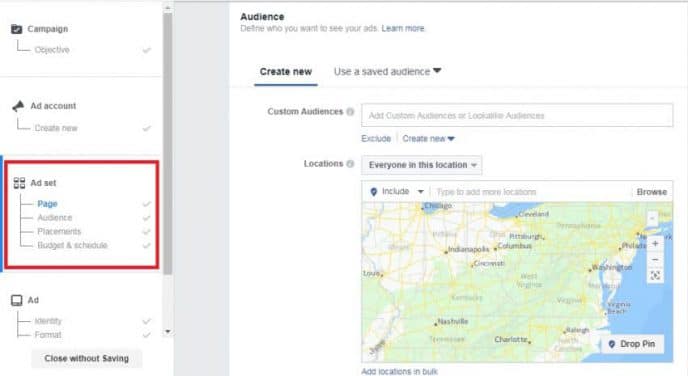The width and height of the screenshot is (688, 376).
Task: Click the Campaign folder icon
Action: click(x=16, y=29)
